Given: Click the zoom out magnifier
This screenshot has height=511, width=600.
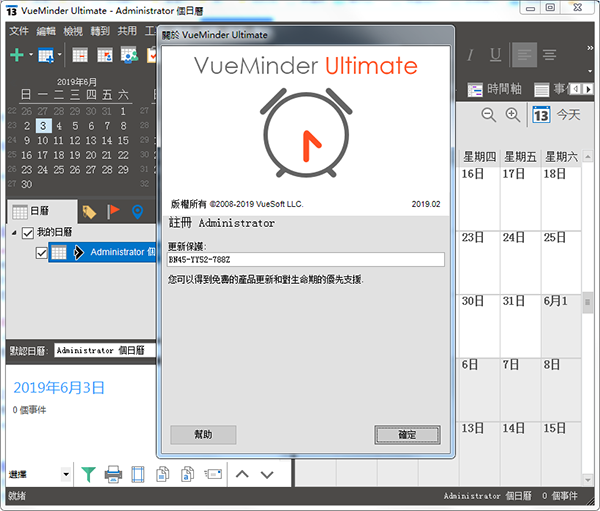Looking at the screenshot, I should (x=489, y=114).
